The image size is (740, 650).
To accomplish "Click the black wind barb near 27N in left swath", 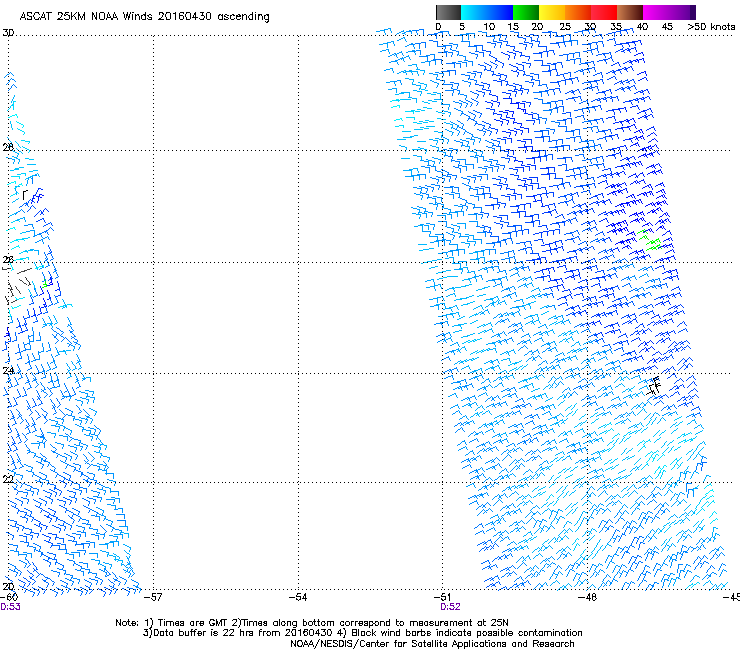I will click(x=25, y=194).
